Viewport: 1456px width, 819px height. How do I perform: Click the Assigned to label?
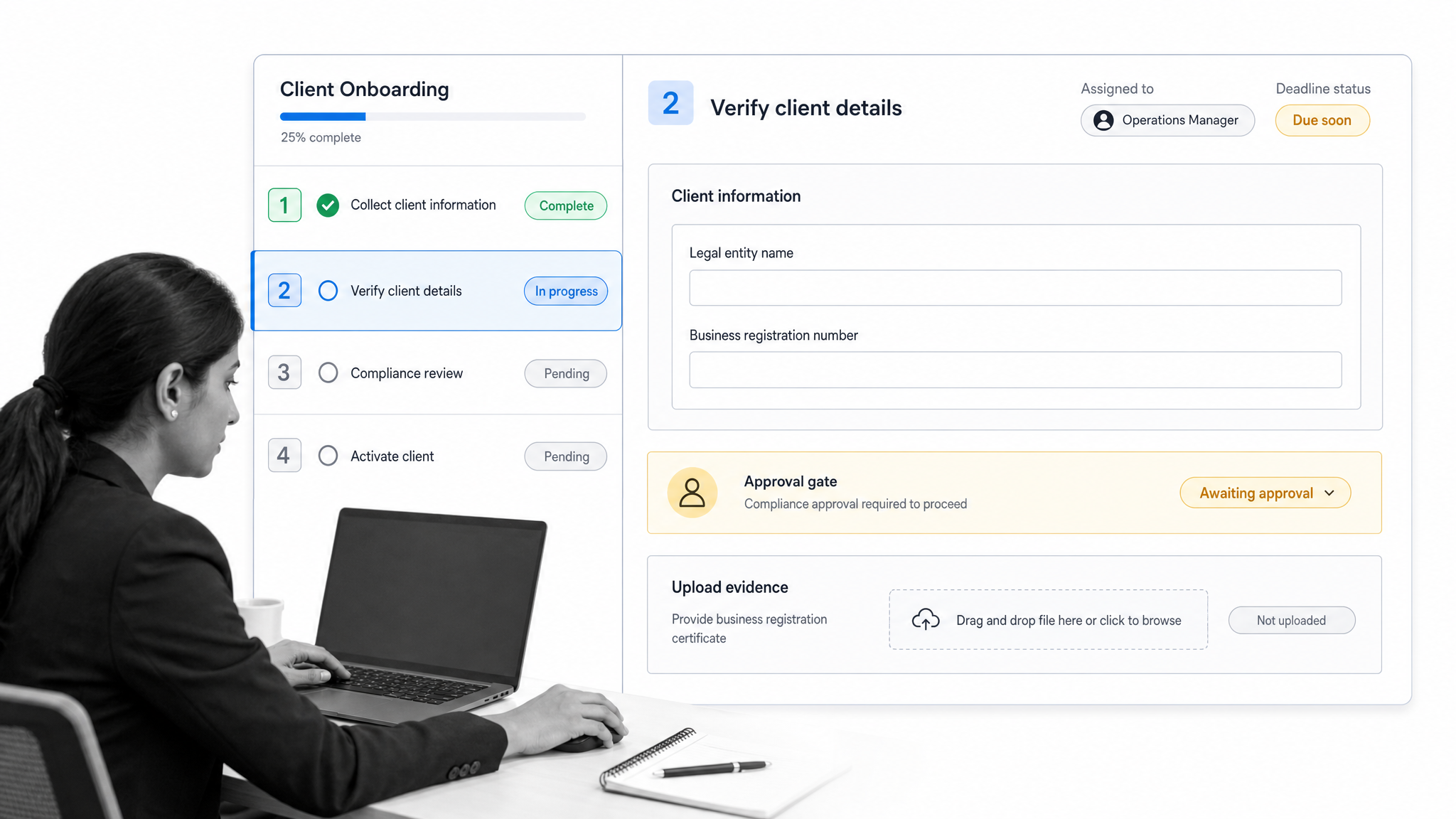[x=1117, y=89]
